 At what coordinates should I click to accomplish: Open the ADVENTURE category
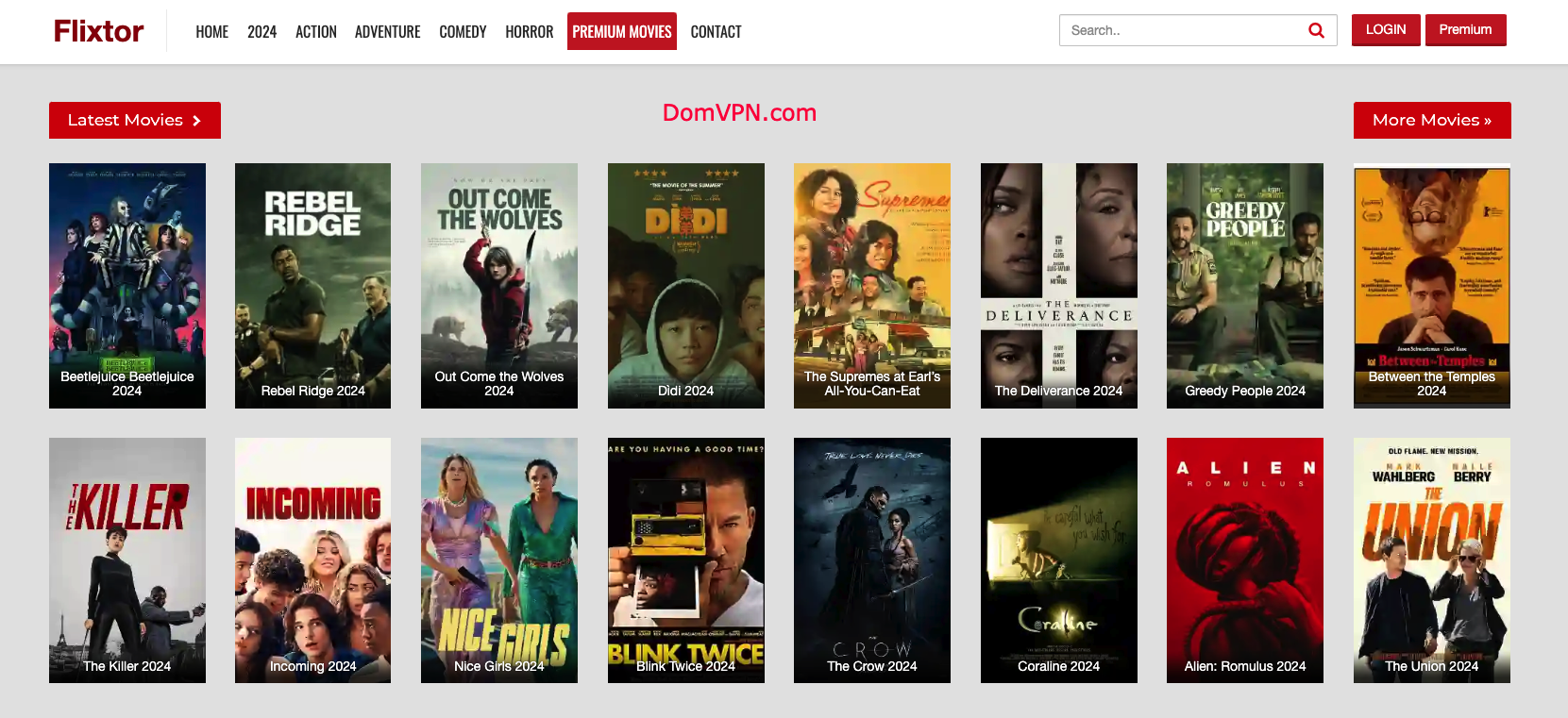click(388, 31)
